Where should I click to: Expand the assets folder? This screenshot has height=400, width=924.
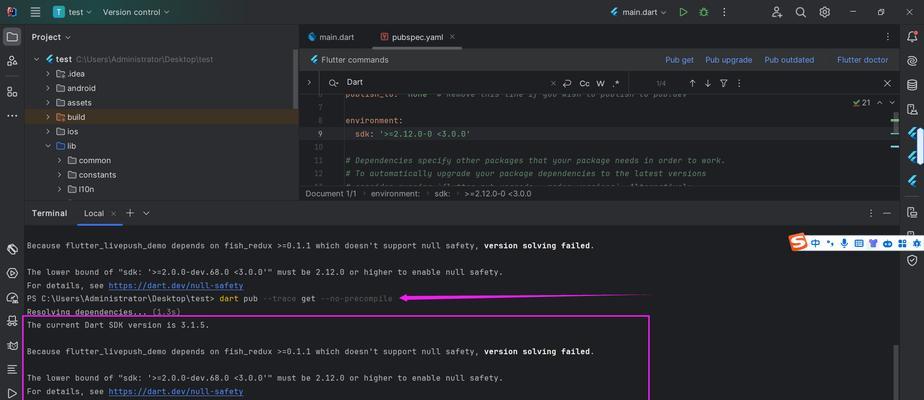point(48,103)
